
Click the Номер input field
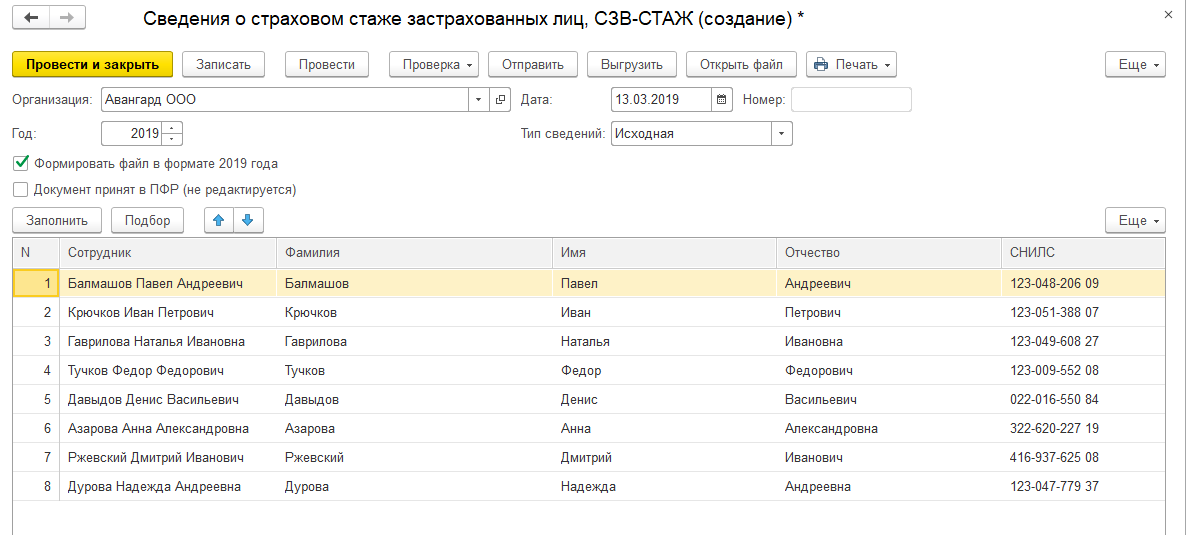pos(851,99)
